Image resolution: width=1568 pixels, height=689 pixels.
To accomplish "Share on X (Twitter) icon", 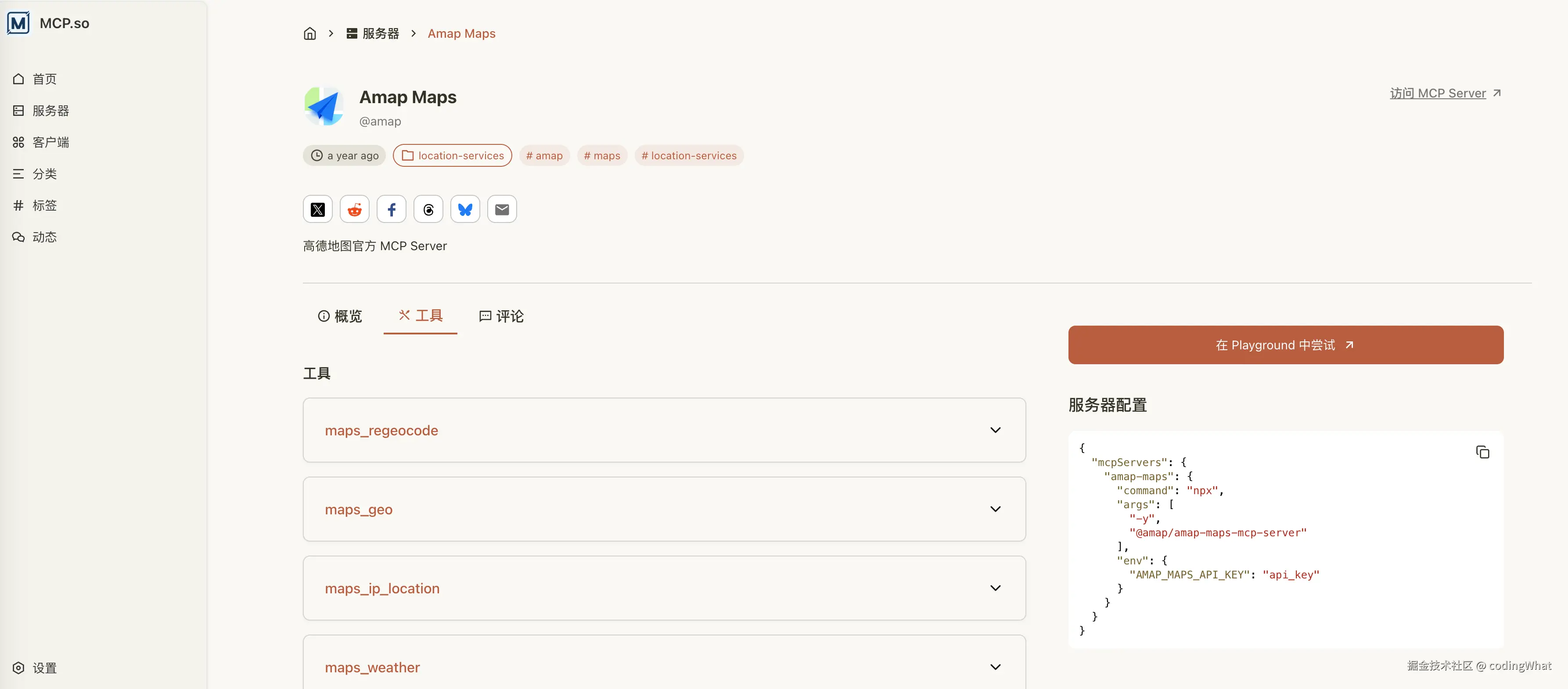I will [x=318, y=209].
